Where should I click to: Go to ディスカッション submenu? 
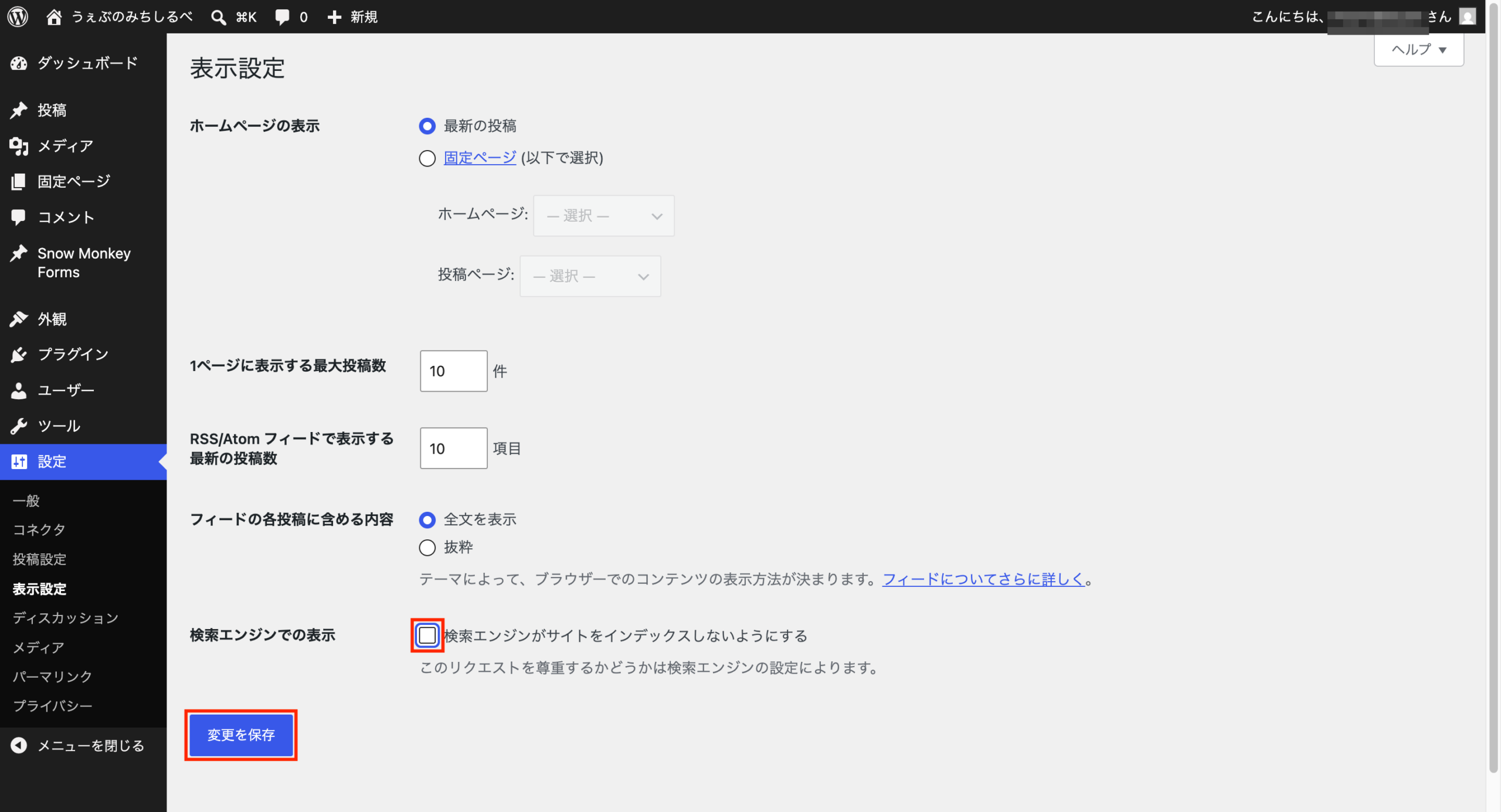click(66, 618)
